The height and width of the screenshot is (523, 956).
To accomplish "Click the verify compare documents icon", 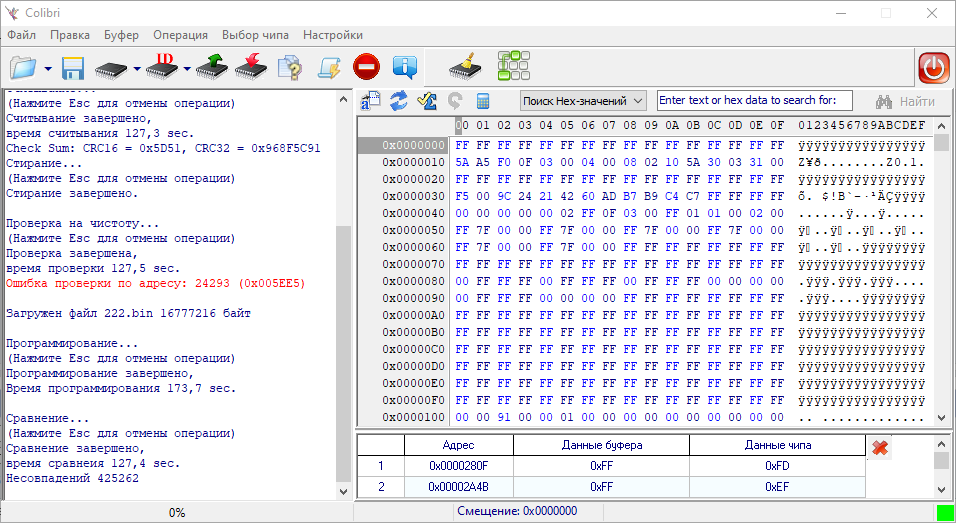I will [288, 68].
